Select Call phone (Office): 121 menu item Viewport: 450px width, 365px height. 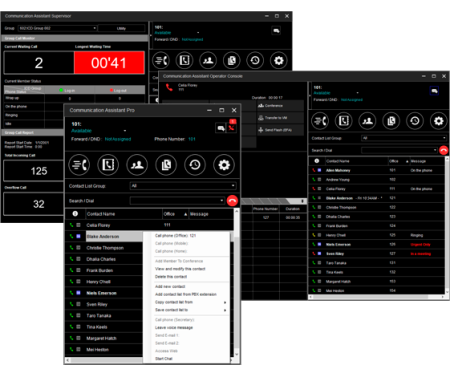(176, 236)
